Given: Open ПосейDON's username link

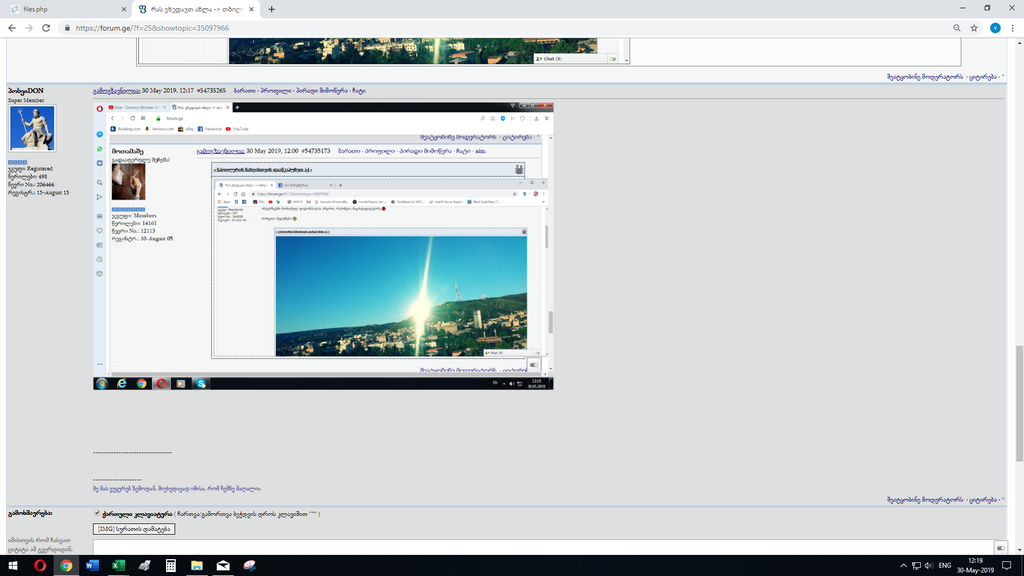Looking at the screenshot, I should [x=25, y=91].
